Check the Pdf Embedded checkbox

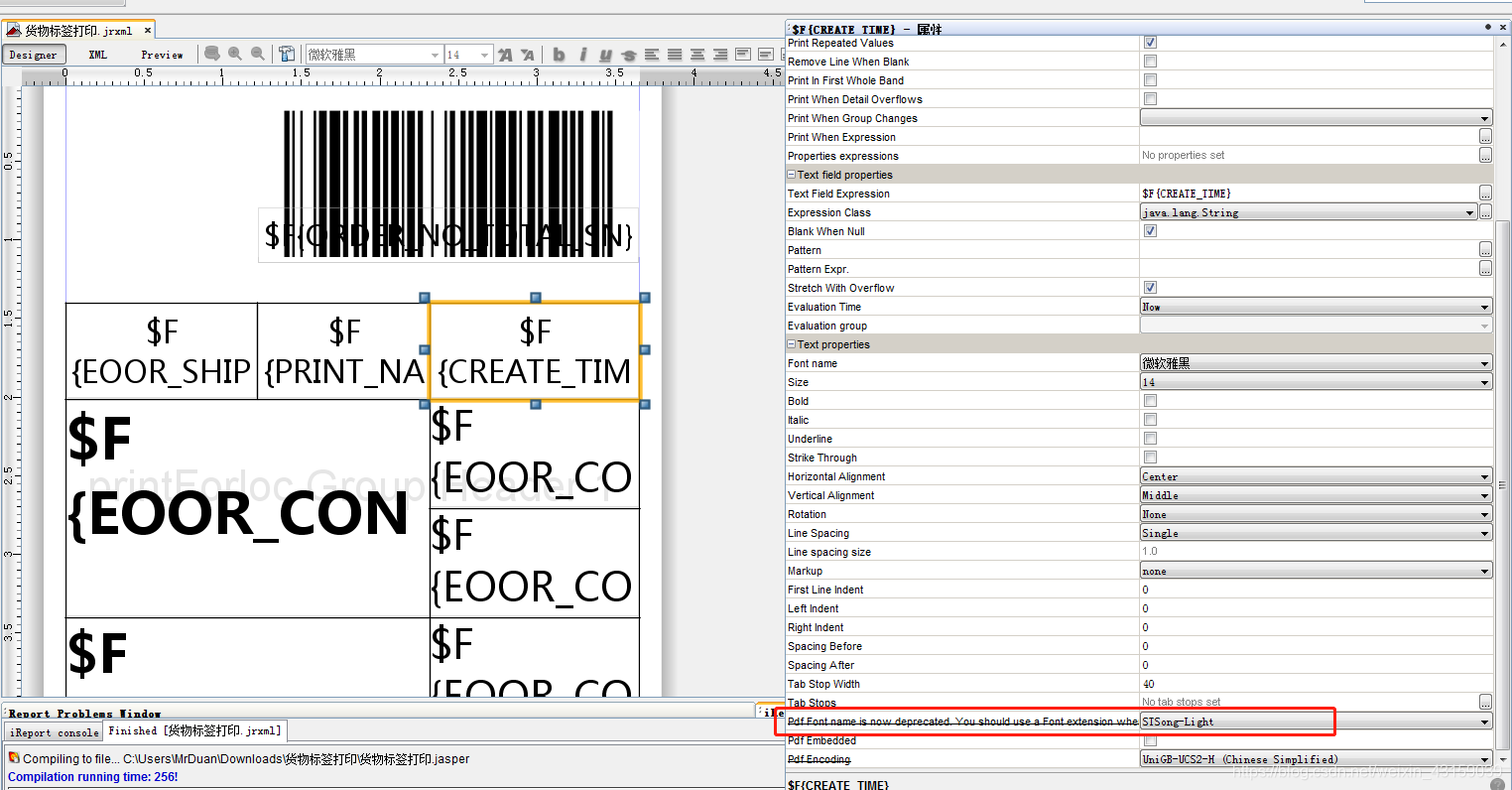[1150, 740]
